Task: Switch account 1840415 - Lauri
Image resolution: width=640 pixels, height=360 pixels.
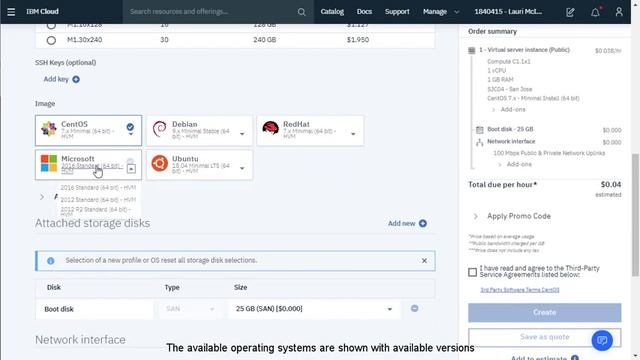Action: tap(508, 12)
